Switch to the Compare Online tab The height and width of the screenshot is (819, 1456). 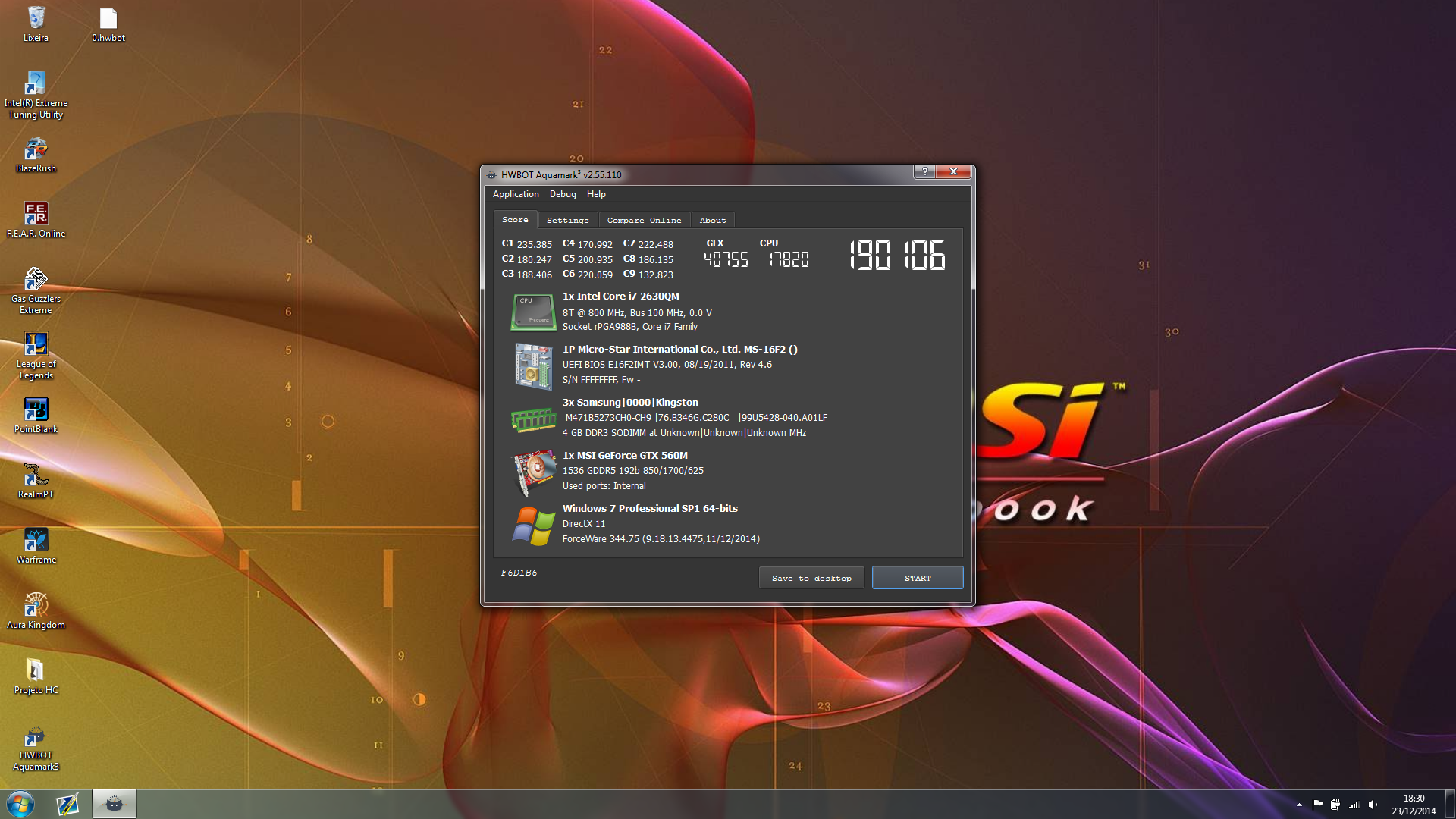pyautogui.click(x=645, y=221)
